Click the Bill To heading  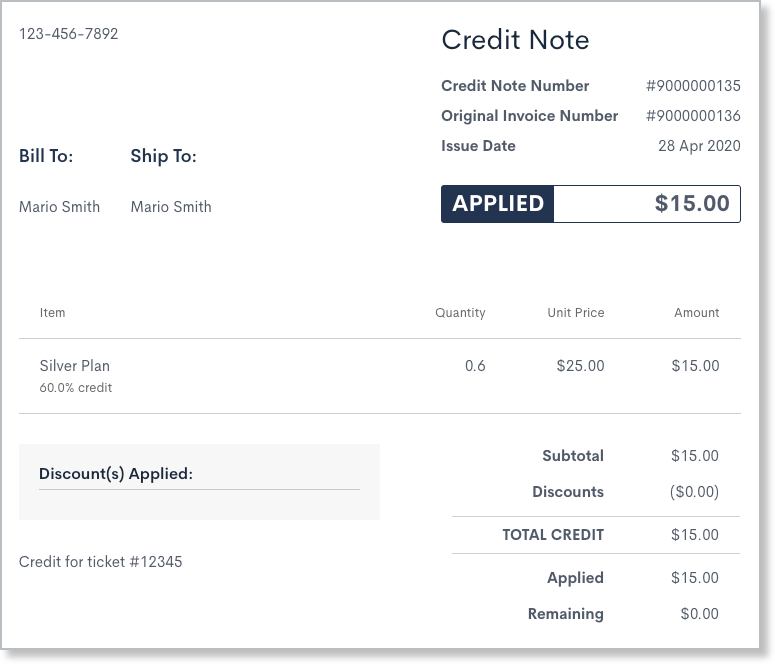pos(46,156)
